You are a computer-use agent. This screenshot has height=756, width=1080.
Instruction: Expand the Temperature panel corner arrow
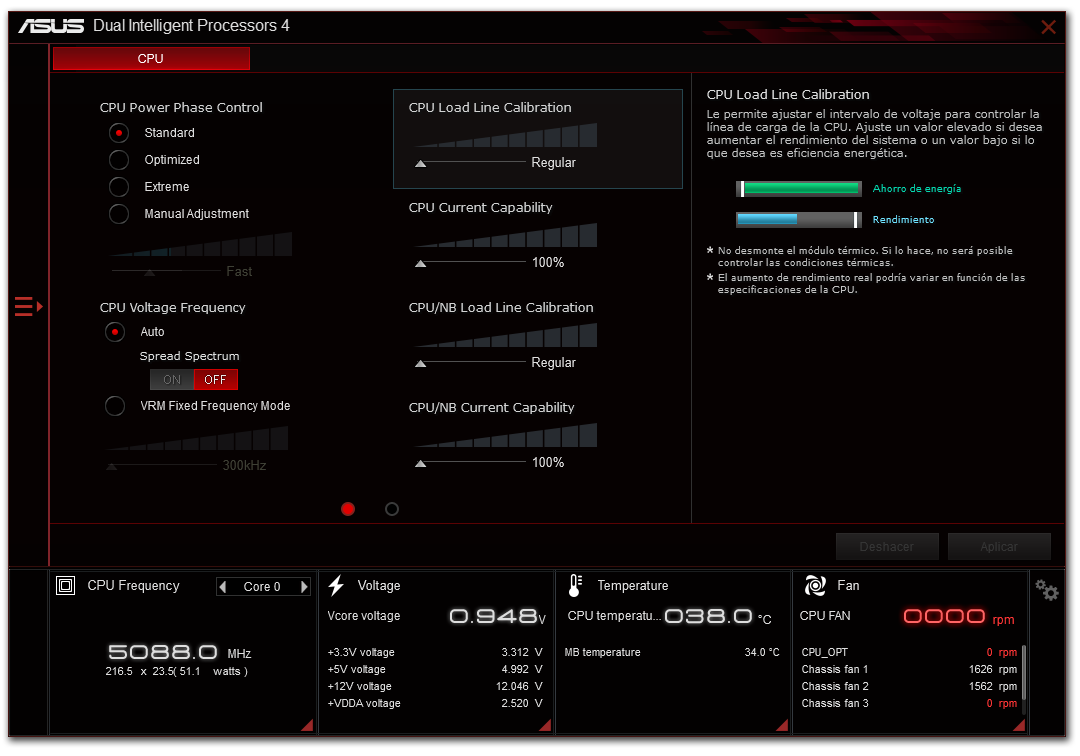point(782,724)
